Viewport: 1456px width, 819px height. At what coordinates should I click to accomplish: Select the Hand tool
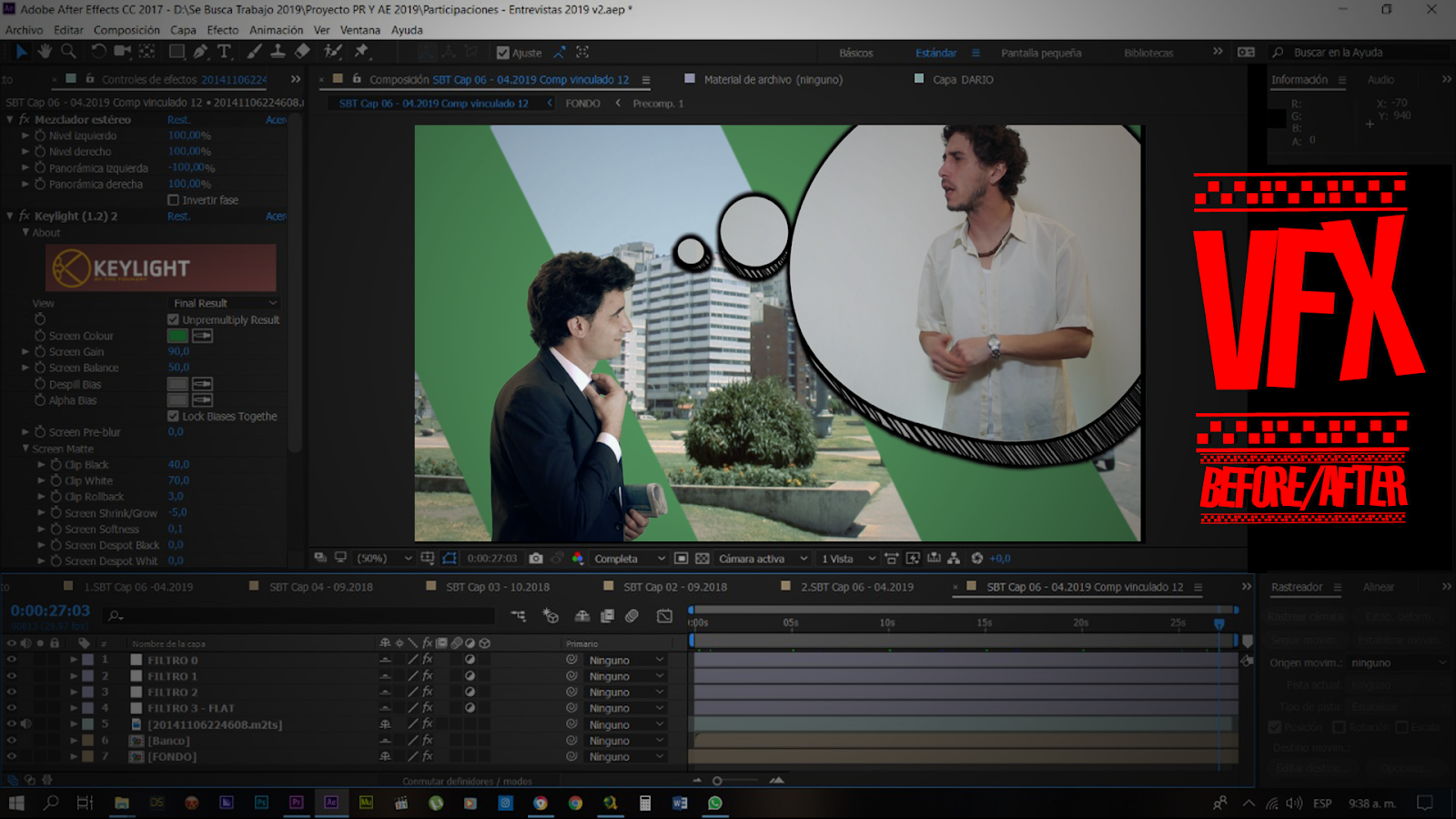(x=45, y=52)
